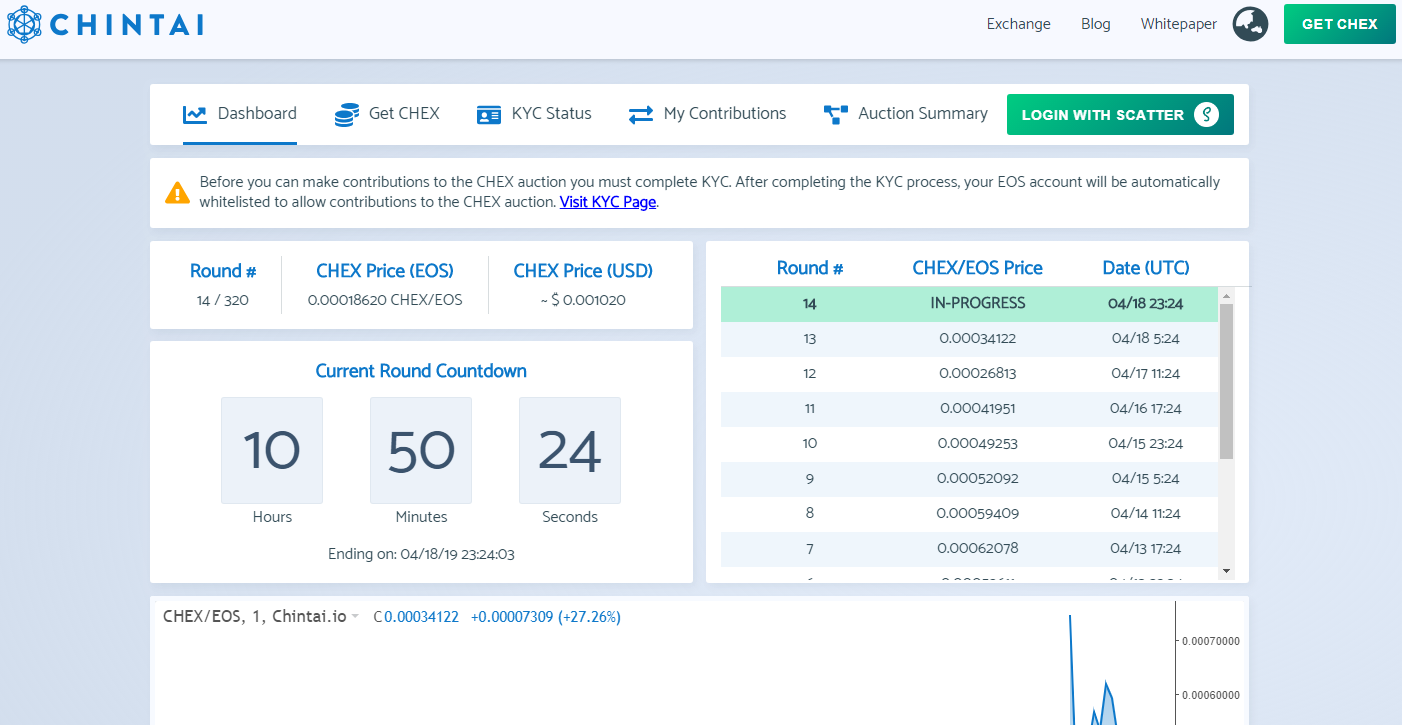The height and width of the screenshot is (725, 1402).
Task: Click the date 04/13 17:24
Action: coord(1146,548)
